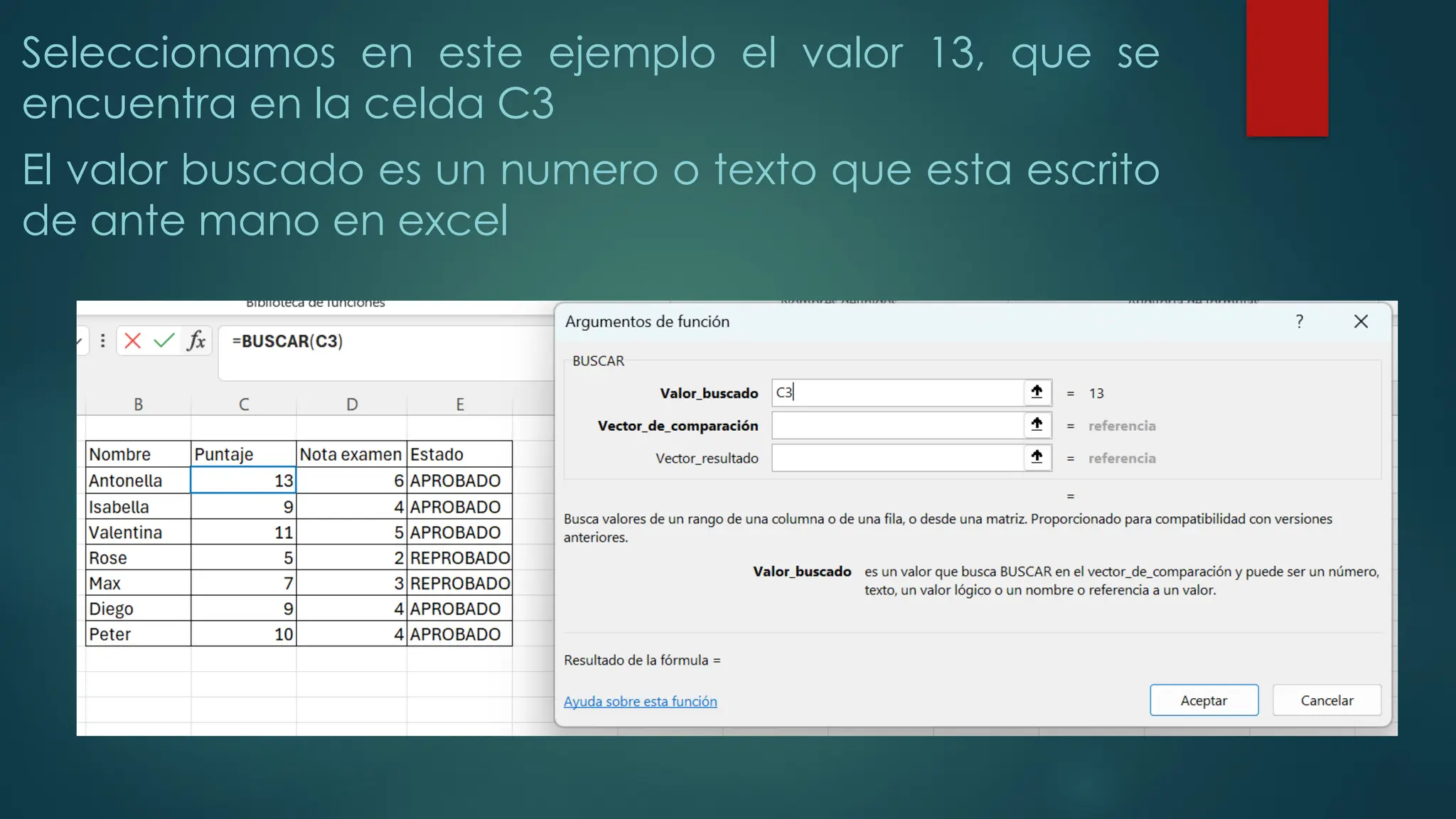Click the Vector_de_comparación input field
The width and height of the screenshot is (1456, 819).
click(897, 425)
